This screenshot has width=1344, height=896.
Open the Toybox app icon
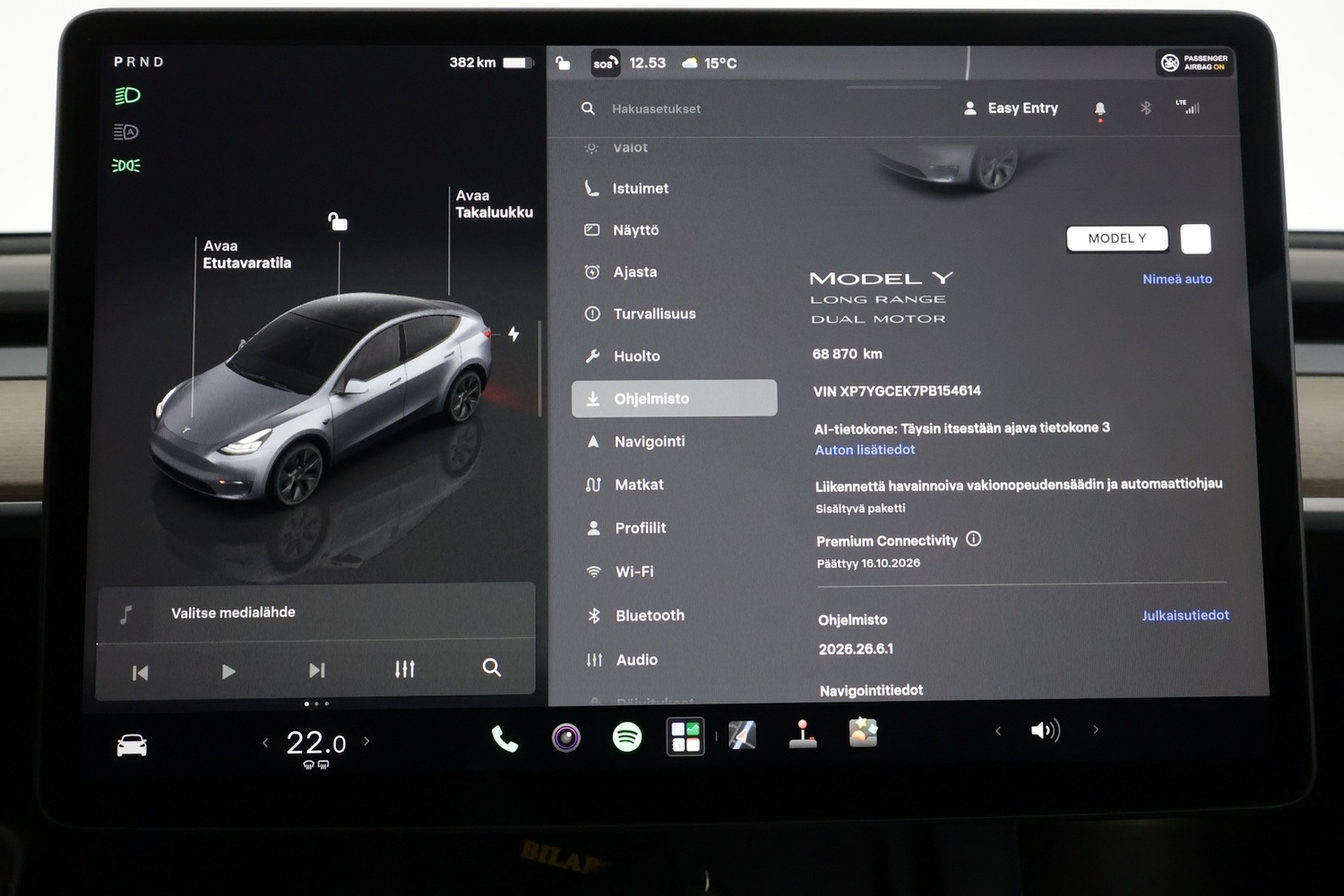(863, 732)
